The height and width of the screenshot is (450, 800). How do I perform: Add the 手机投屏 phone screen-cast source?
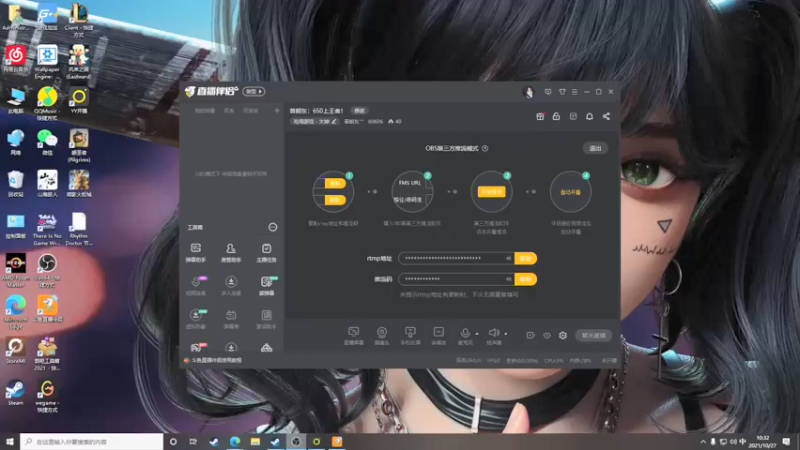[410, 336]
